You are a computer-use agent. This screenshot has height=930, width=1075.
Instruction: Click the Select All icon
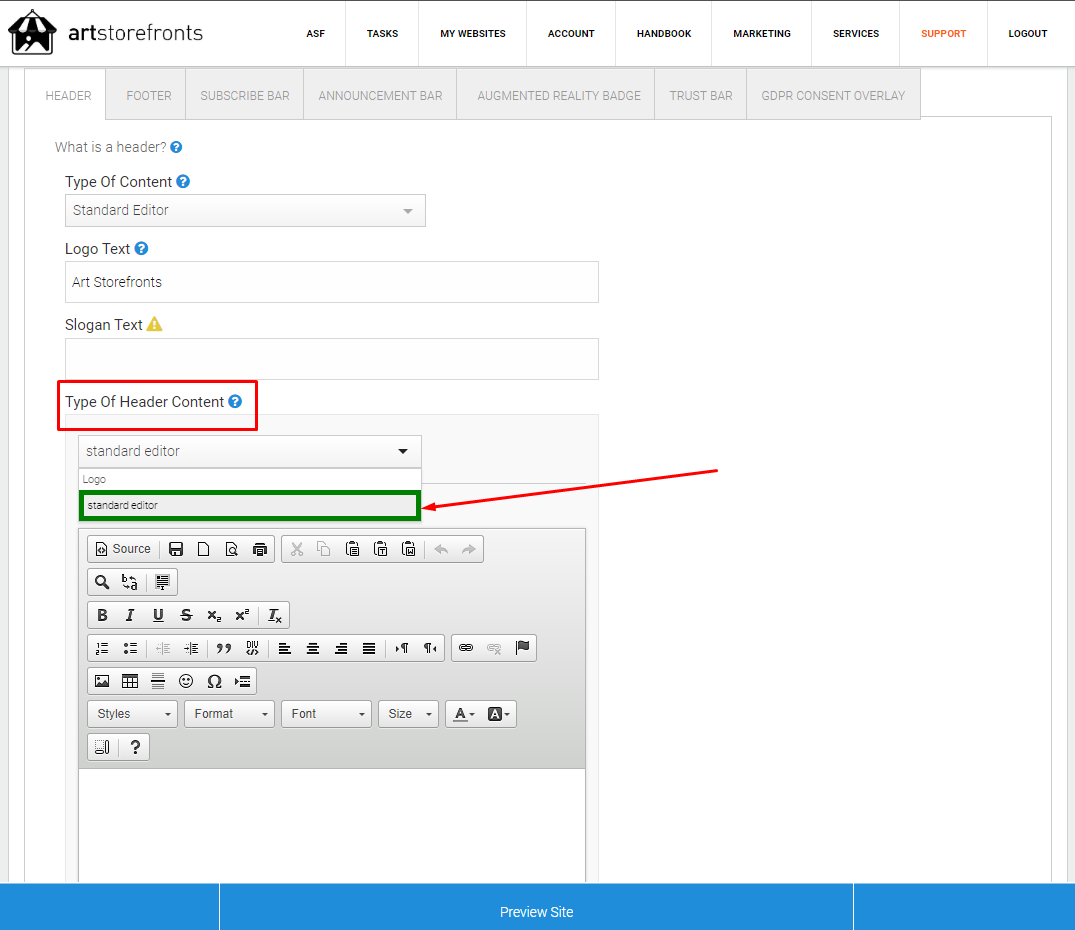click(x=162, y=582)
